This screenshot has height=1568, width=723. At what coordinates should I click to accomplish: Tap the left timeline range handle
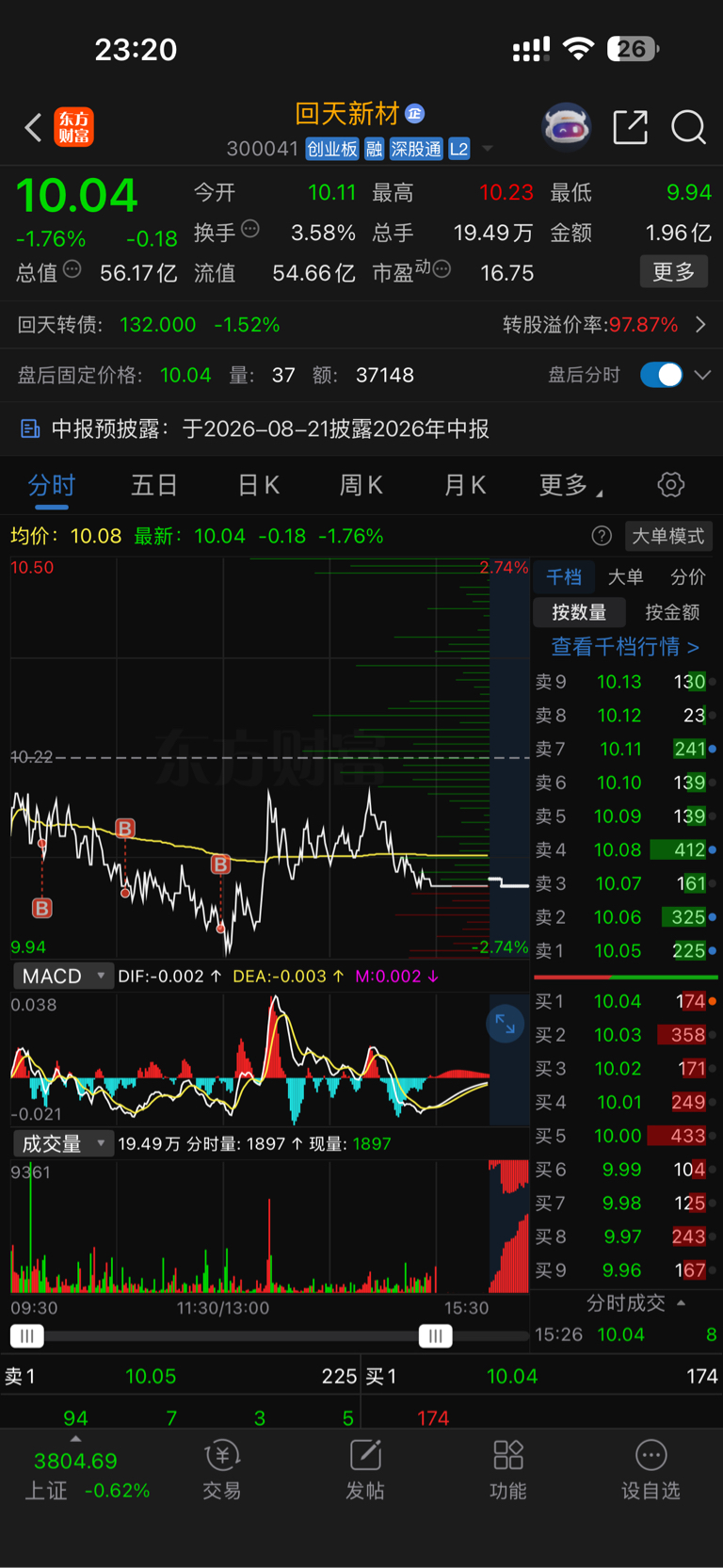[27, 1335]
